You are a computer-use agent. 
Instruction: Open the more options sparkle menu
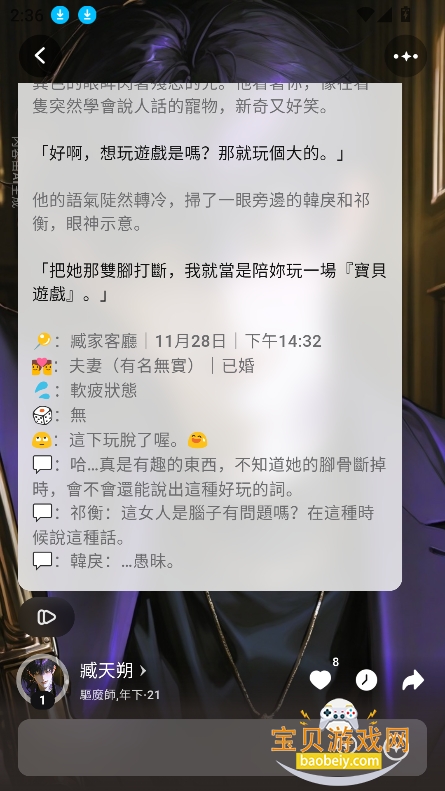click(406, 56)
